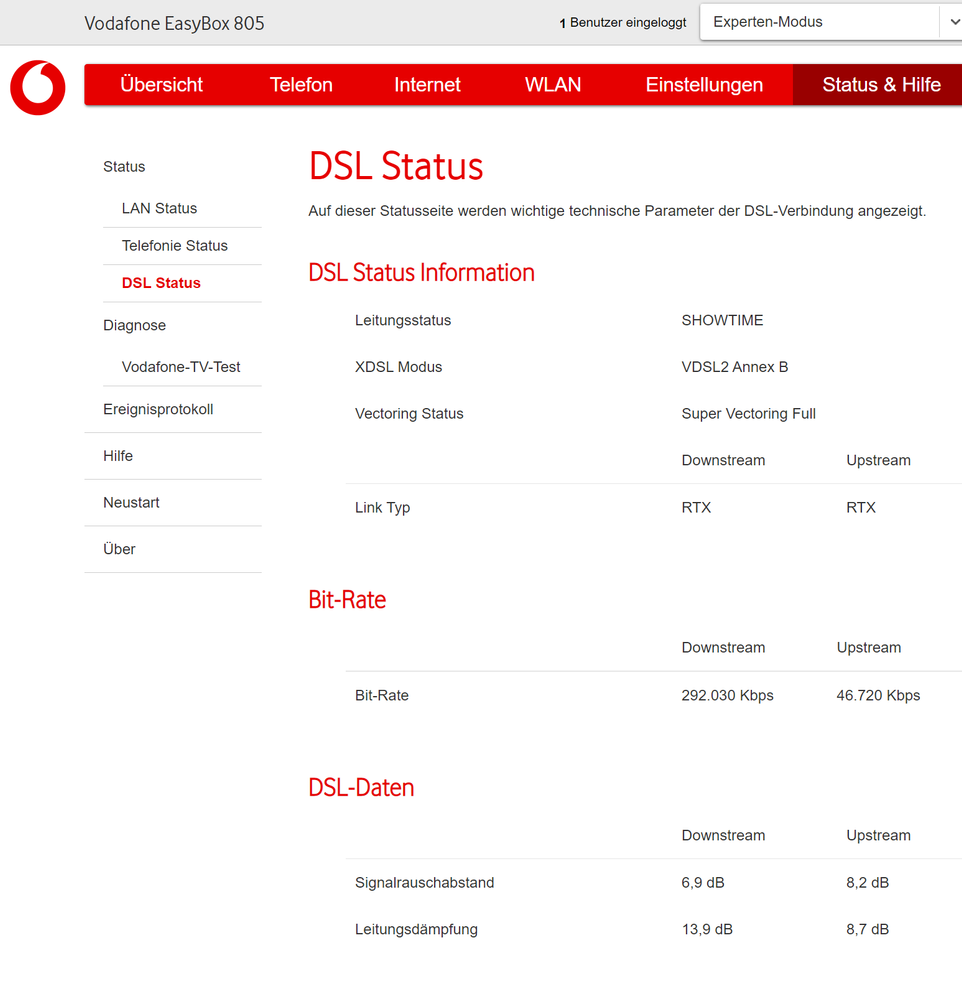Click the SHOWTIME Leitungsstatus value
Viewport: 962px width, 999px height.
722,320
